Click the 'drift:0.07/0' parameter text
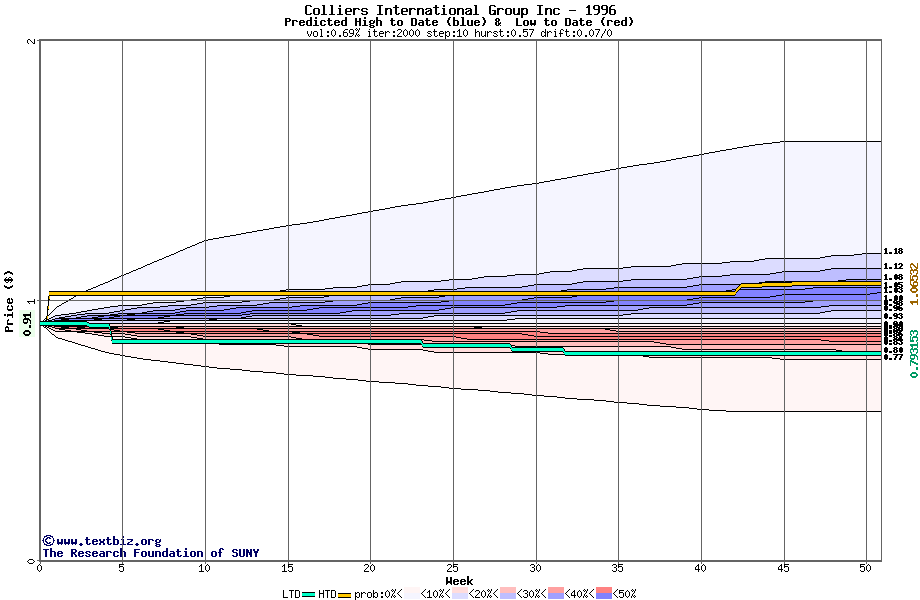 pos(576,33)
